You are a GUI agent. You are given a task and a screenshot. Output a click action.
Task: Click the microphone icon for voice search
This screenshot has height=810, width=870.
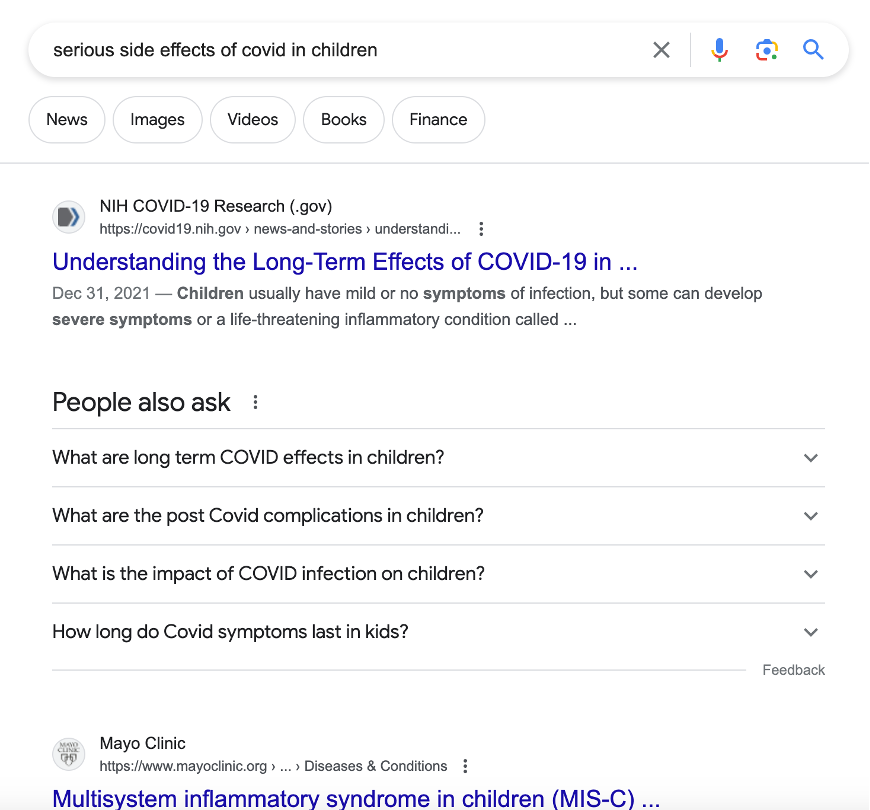click(x=719, y=49)
